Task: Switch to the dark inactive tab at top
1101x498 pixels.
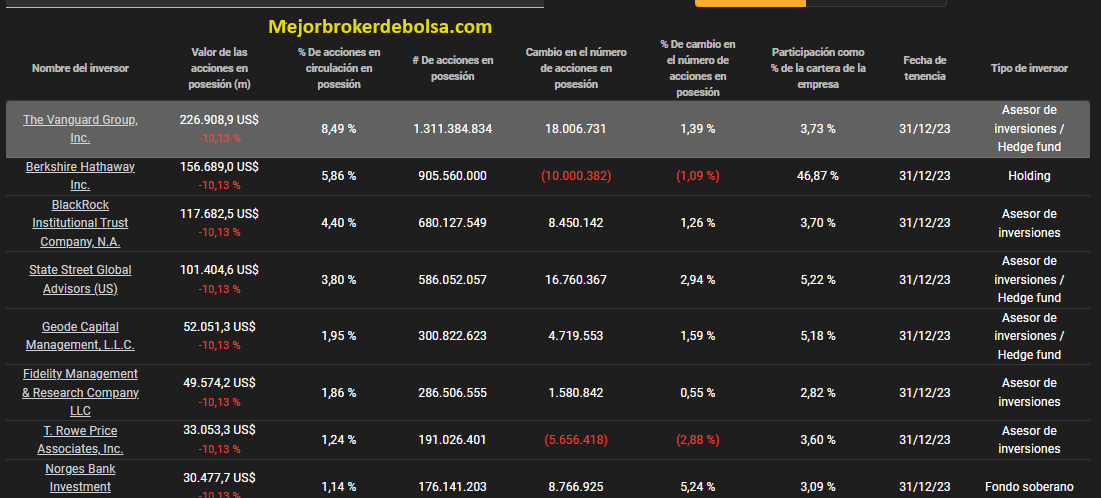Action: coord(876,4)
